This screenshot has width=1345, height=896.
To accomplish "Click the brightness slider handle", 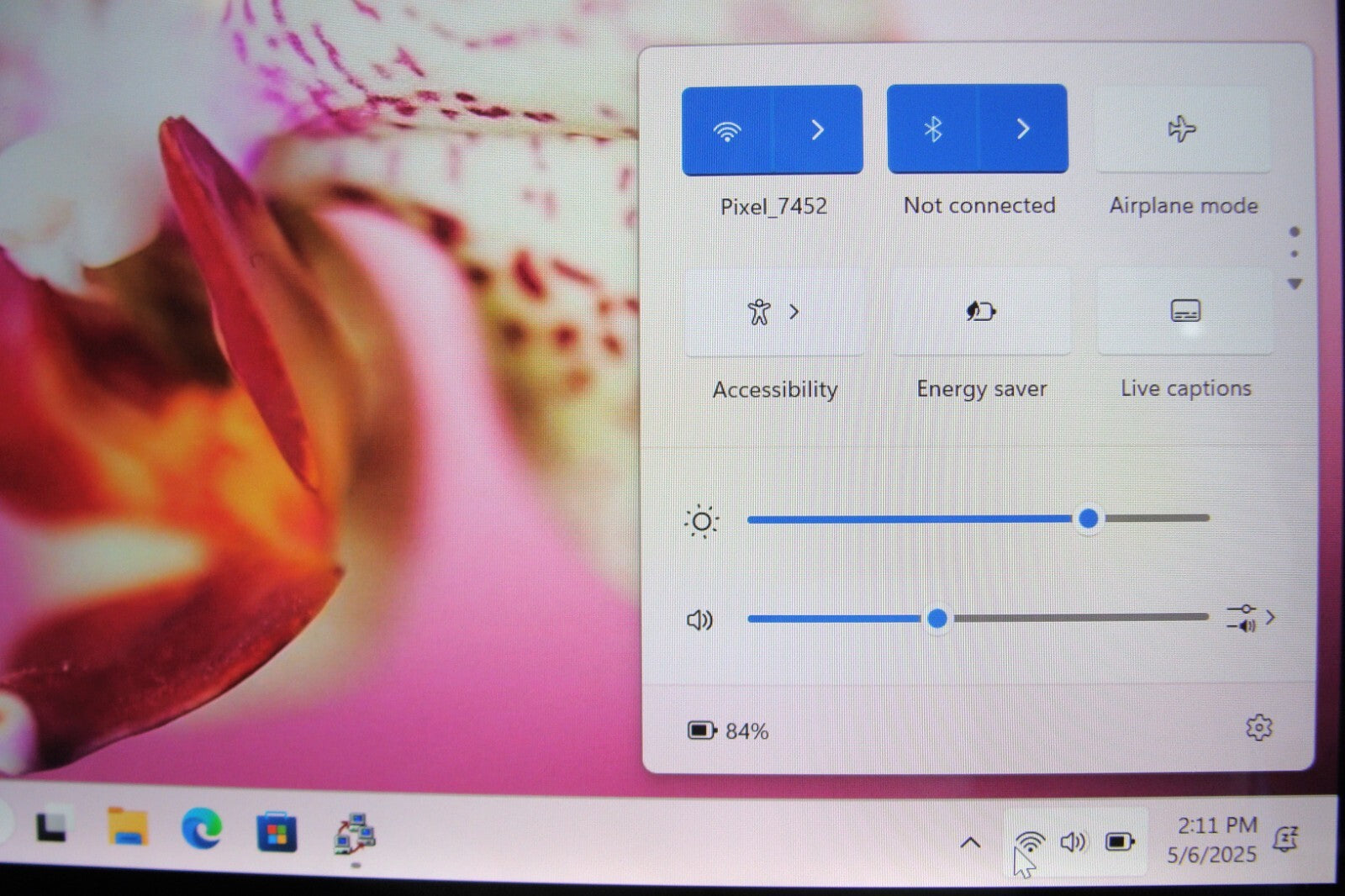I will pos(1089,519).
